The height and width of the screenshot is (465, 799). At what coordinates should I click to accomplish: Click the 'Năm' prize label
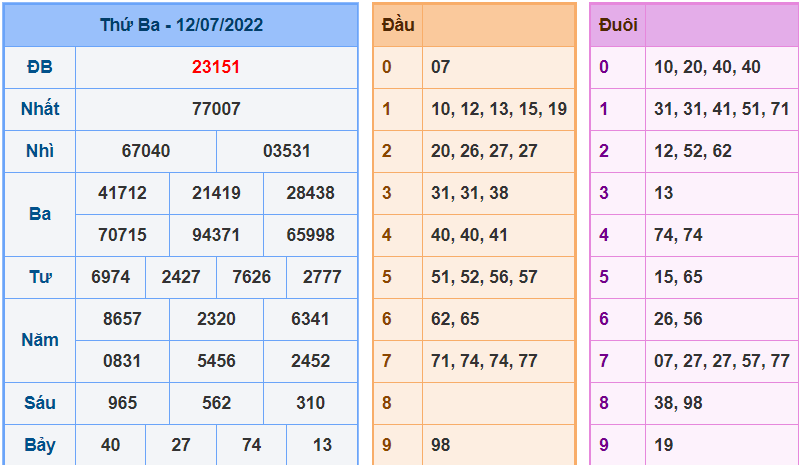pyautogui.click(x=40, y=340)
